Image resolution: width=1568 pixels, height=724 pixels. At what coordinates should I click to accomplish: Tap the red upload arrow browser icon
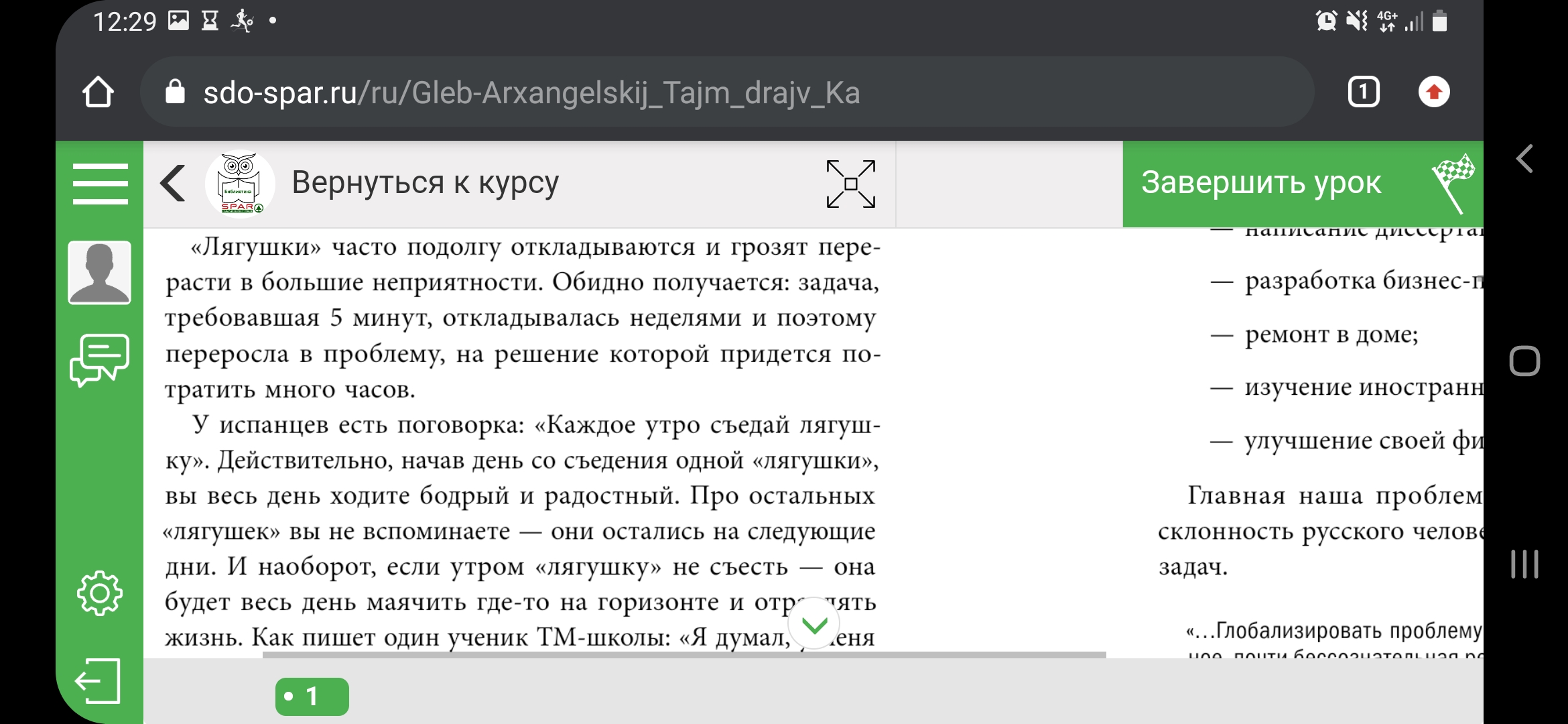(1433, 93)
